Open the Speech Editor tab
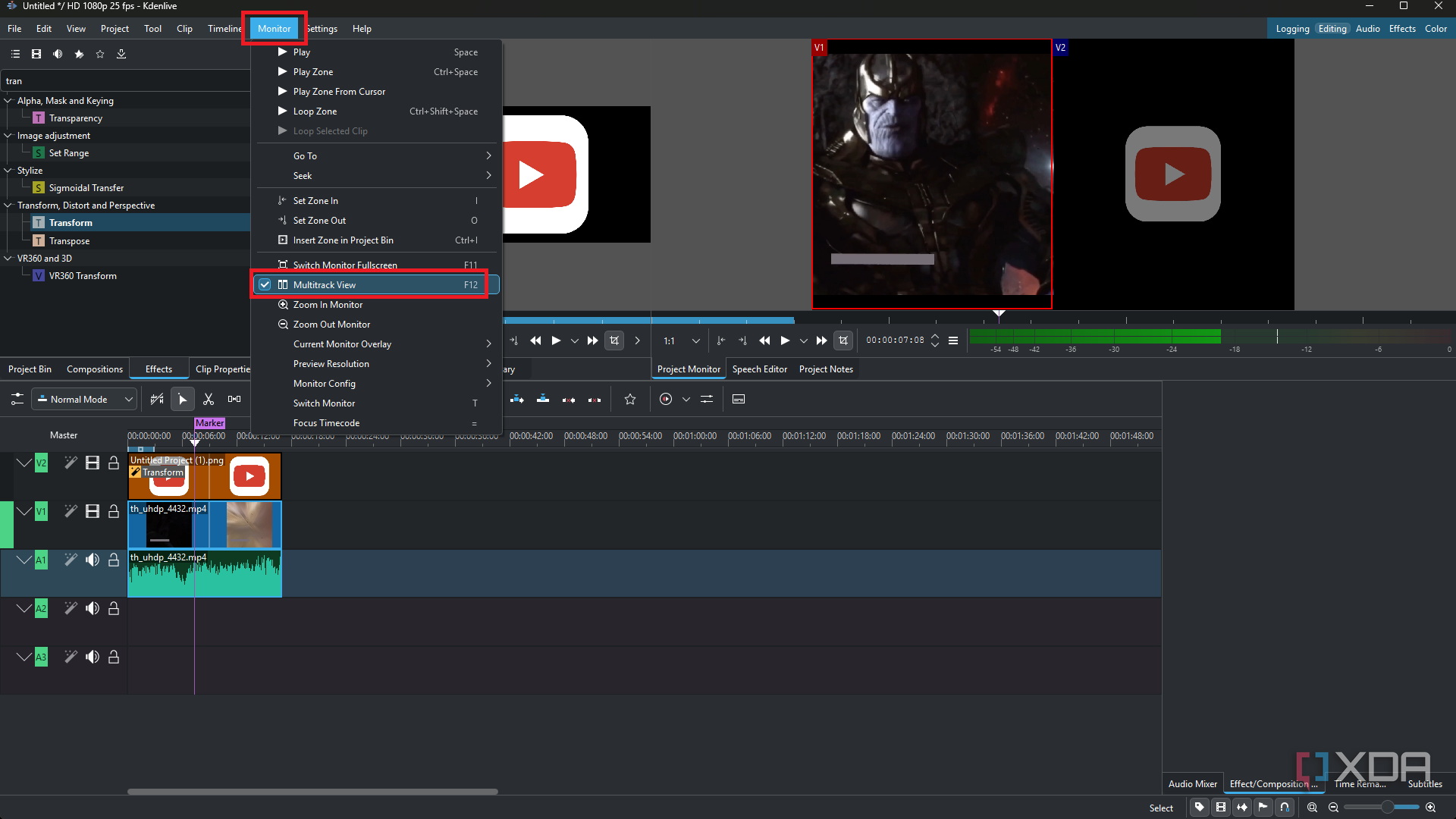The image size is (1456, 819). pyautogui.click(x=760, y=369)
